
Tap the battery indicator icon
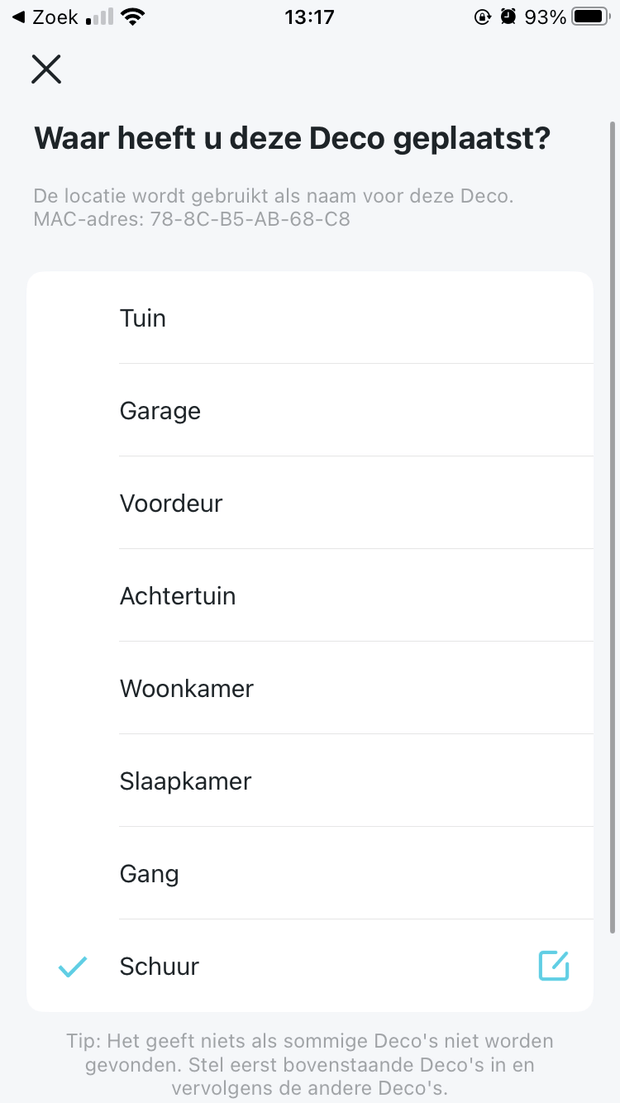click(591, 17)
